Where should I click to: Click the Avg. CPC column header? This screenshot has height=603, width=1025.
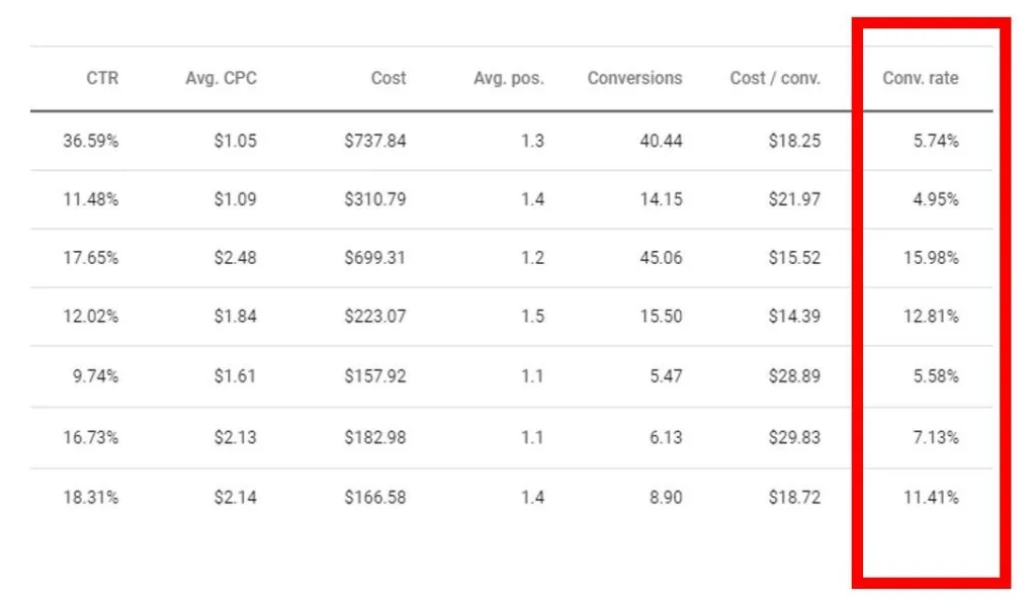click(221, 78)
